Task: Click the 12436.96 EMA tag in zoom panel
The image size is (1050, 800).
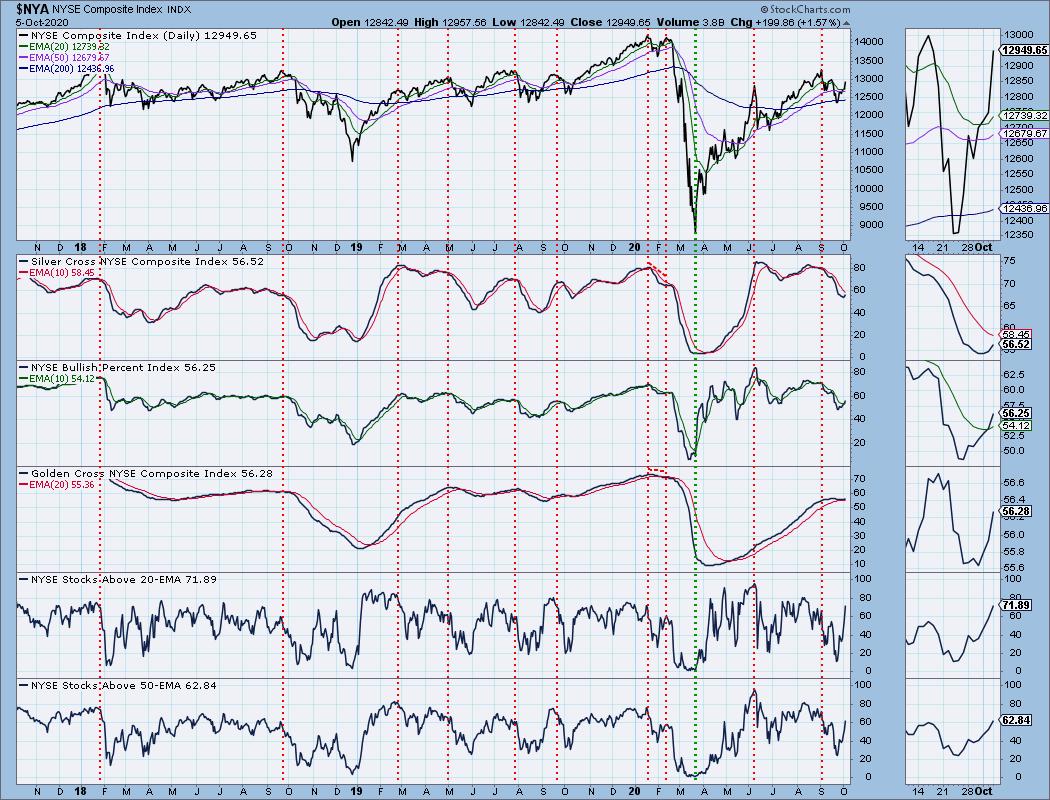Action: (1025, 208)
